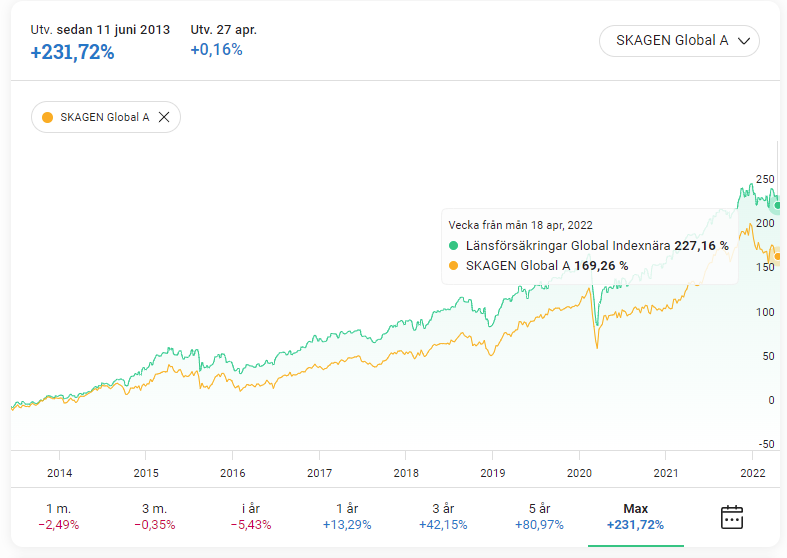
Task: Click the green end-point marker on chart
Action: (x=779, y=205)
